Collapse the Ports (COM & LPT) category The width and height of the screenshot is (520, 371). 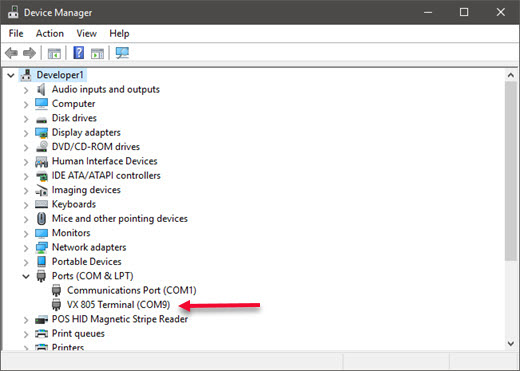point(26,276)
